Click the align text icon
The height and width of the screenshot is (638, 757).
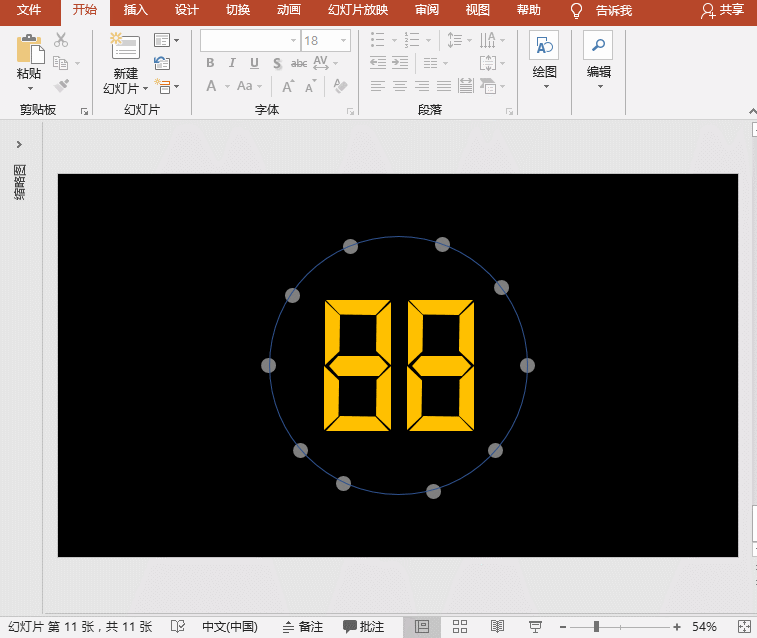coord(488,63)
